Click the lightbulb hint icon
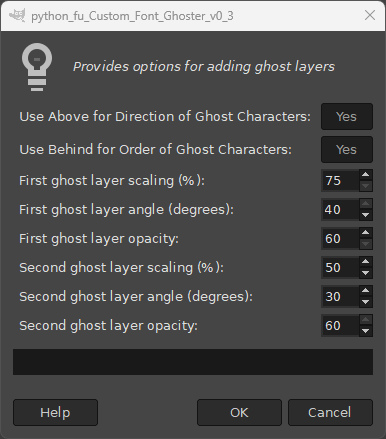386x439 pixels. click(37, 67)
